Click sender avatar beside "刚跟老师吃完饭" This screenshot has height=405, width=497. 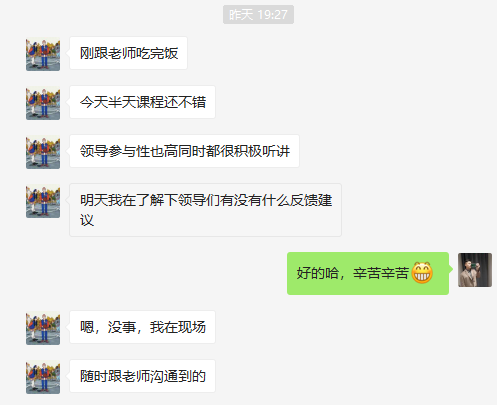coord(43,54)
